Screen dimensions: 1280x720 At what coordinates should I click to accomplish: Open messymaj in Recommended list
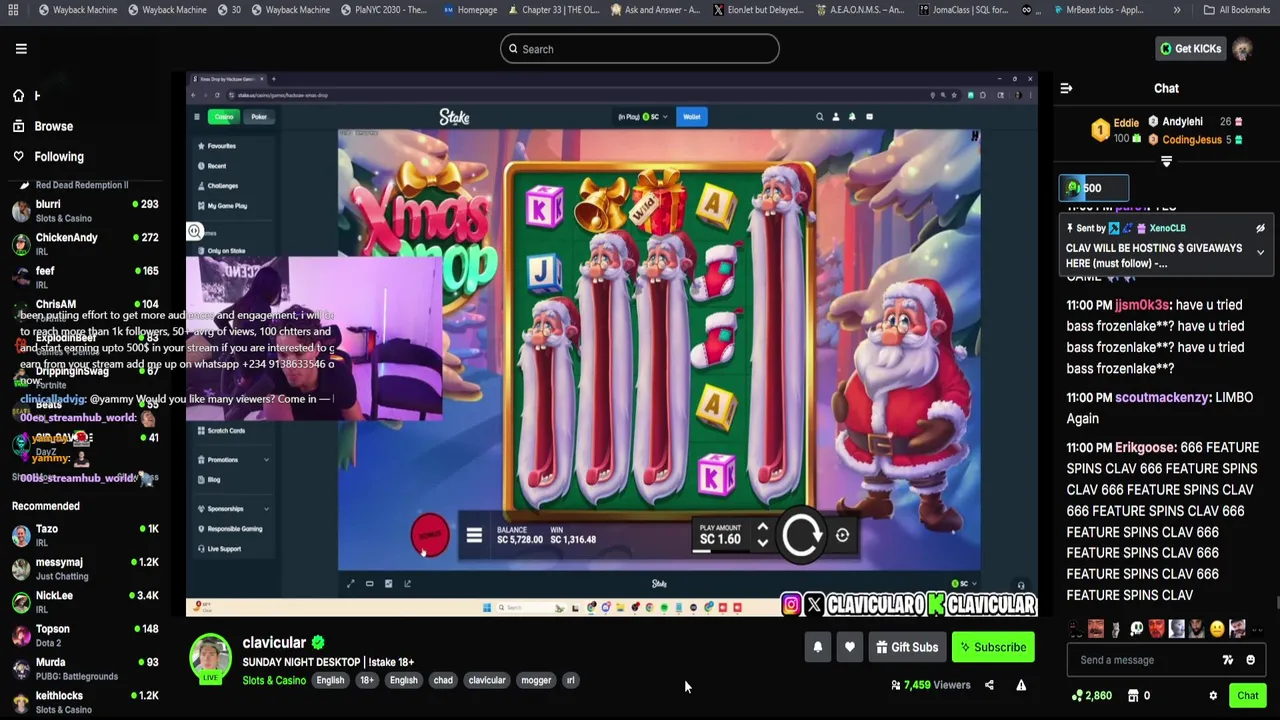pyautogui.click(x=84, y=569)
